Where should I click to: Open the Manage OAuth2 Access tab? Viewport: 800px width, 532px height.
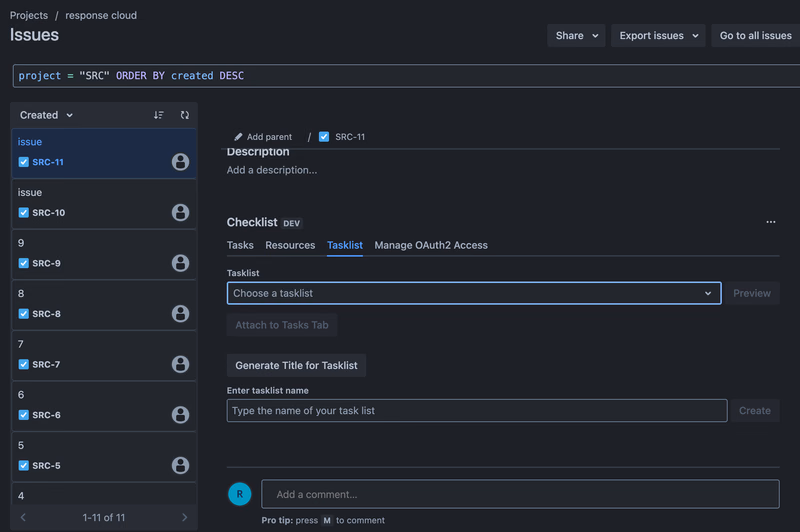[x=431, y=245]
